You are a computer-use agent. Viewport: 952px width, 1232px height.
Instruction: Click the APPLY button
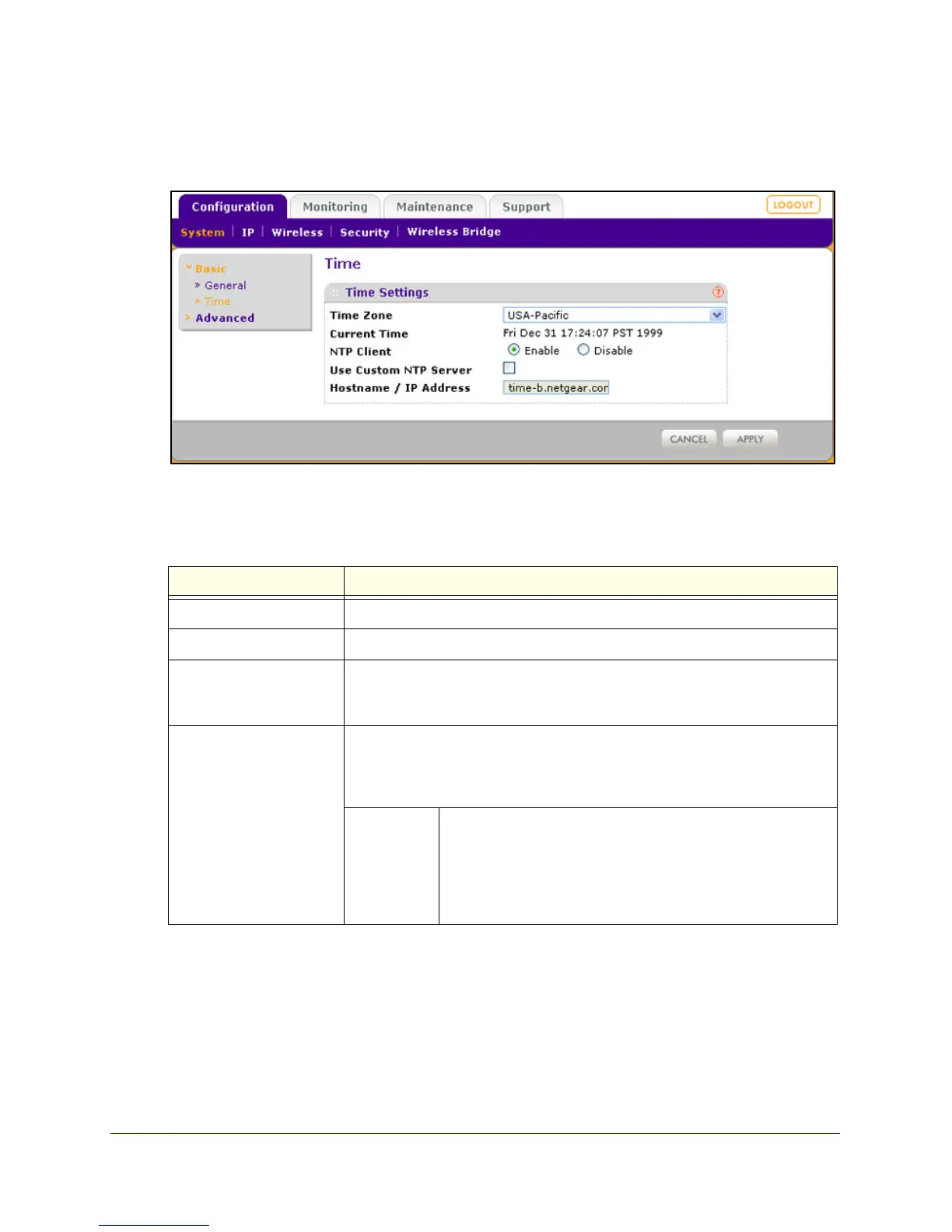coord(751,439)
